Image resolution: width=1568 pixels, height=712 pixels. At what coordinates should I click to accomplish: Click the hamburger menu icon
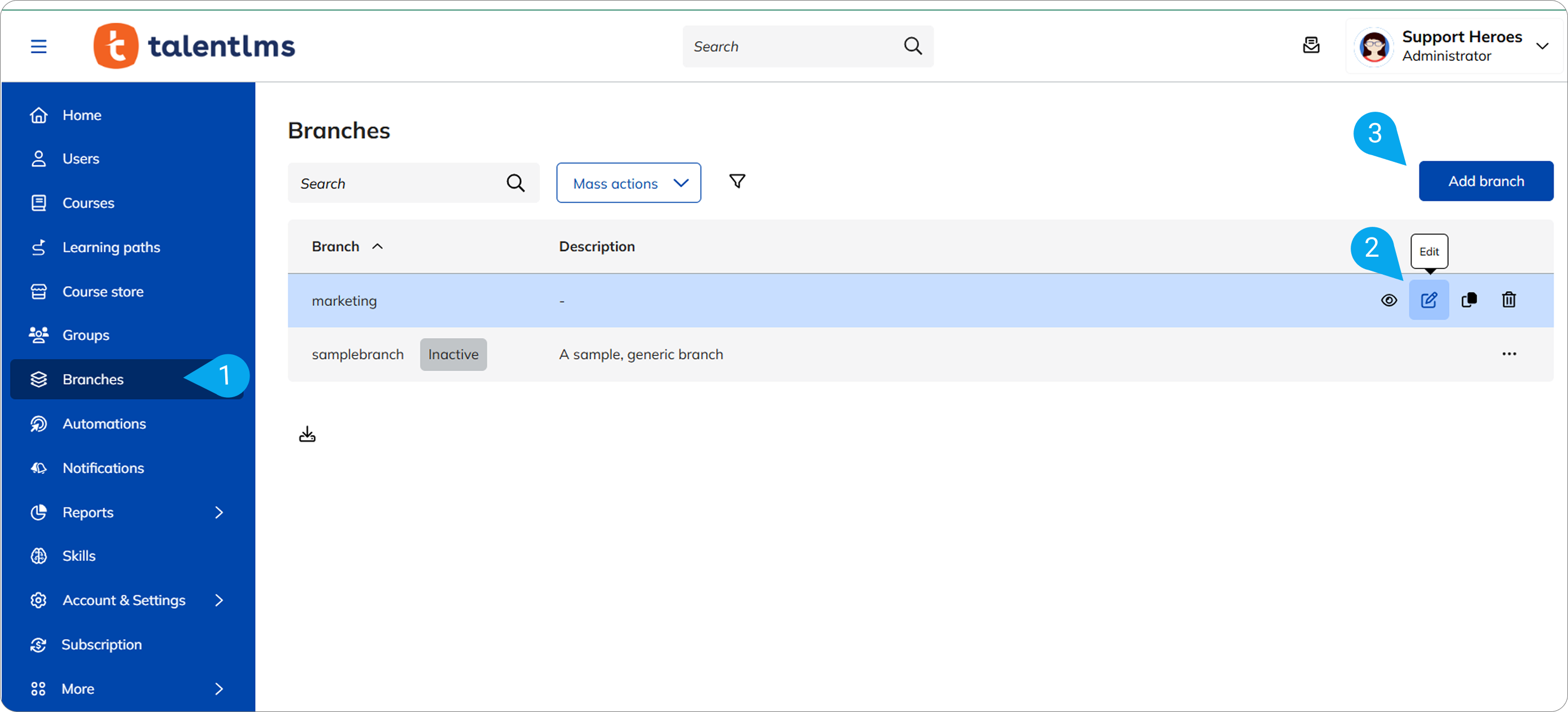38,46
